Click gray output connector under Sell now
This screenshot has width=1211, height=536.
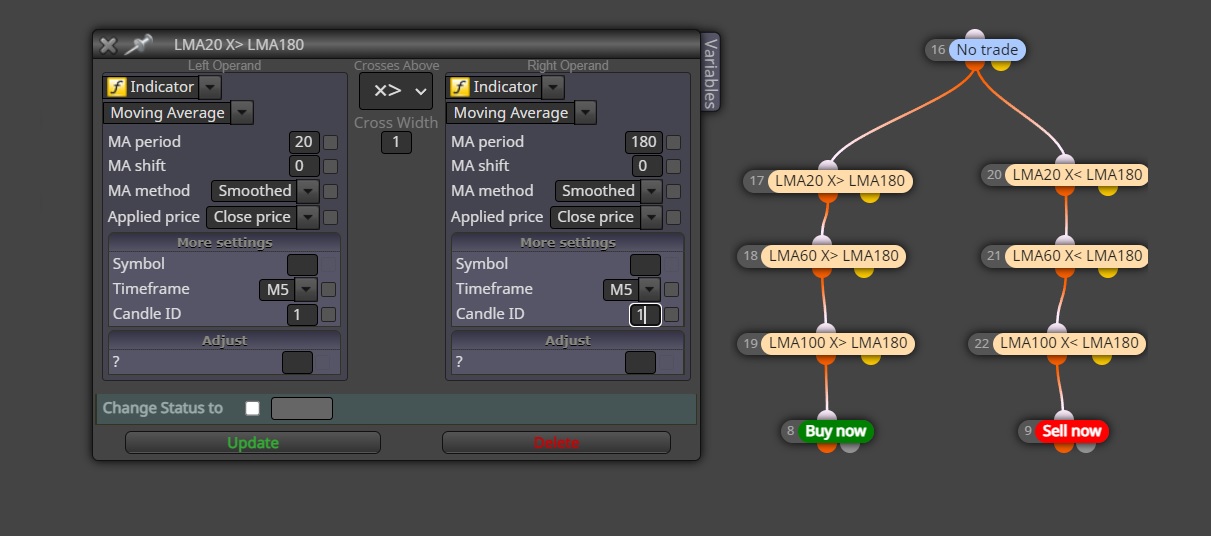click(x=1086, y=445)
